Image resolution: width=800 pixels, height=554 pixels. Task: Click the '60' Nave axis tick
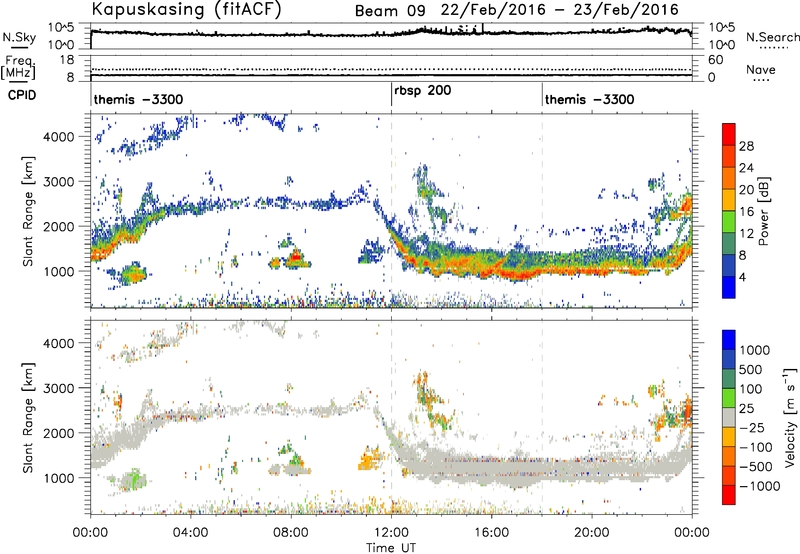tap(716, 60)
